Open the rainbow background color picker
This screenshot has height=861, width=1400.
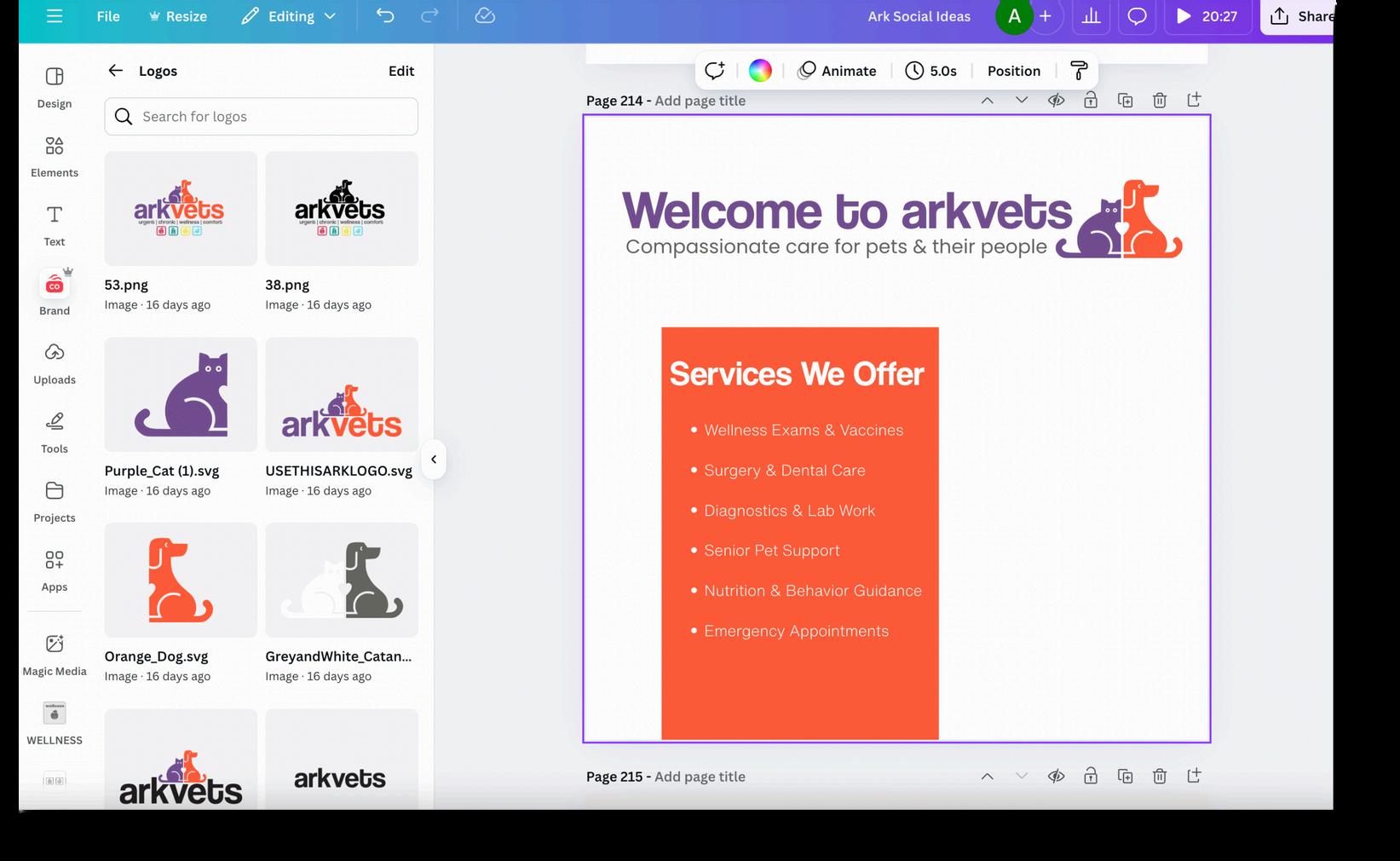point(760,71)
